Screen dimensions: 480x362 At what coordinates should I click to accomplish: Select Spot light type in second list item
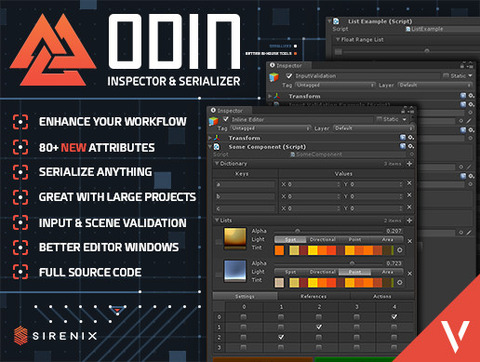point(290,272)
